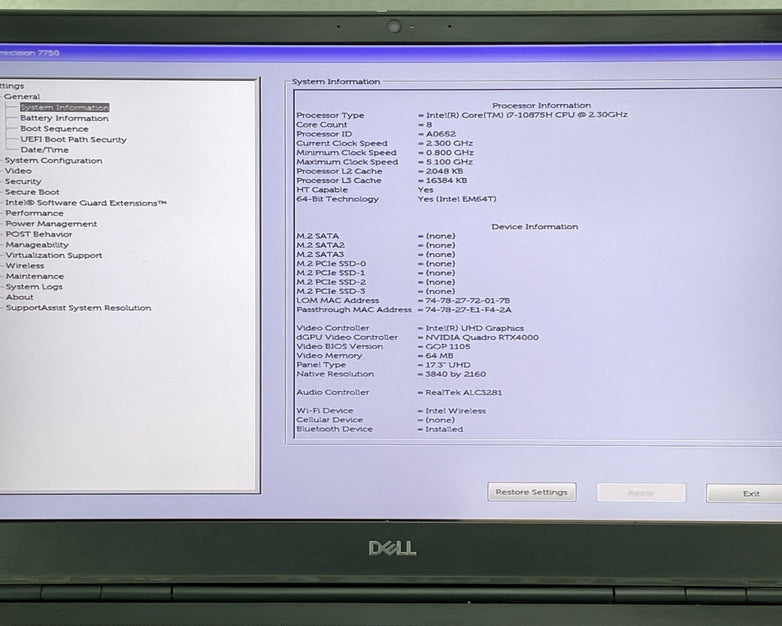This screenshot has width=782, height=626.
Task: Open the Manageability category
Action: tap(37, 245)
